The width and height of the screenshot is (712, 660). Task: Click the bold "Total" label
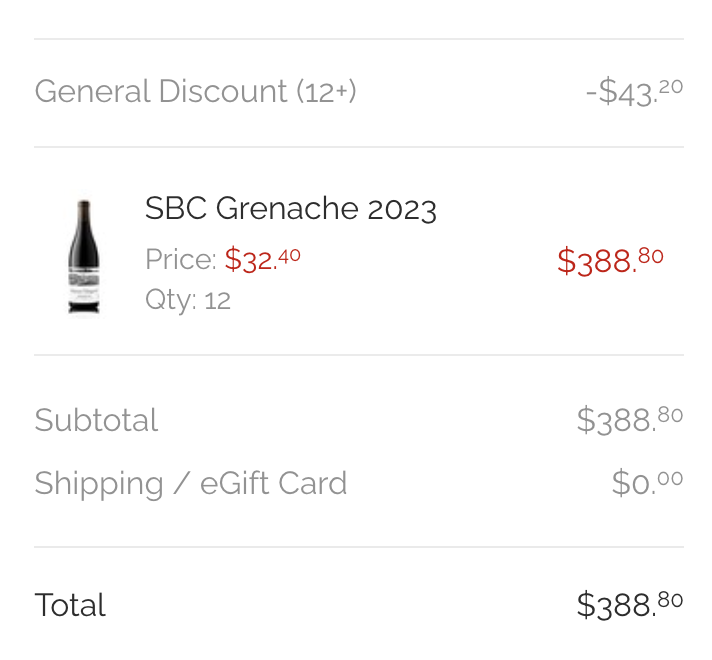click(x=70, y=605)
